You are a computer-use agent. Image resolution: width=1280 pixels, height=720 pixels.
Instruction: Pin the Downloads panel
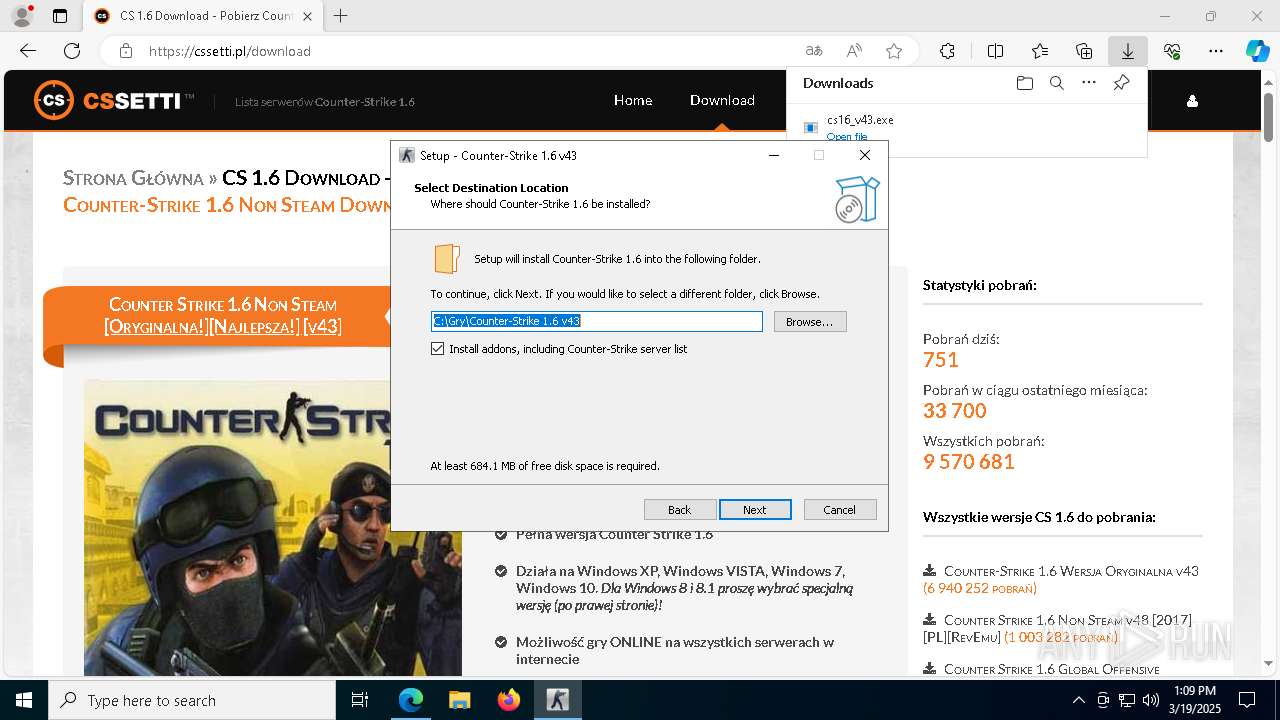(1122, 83)
